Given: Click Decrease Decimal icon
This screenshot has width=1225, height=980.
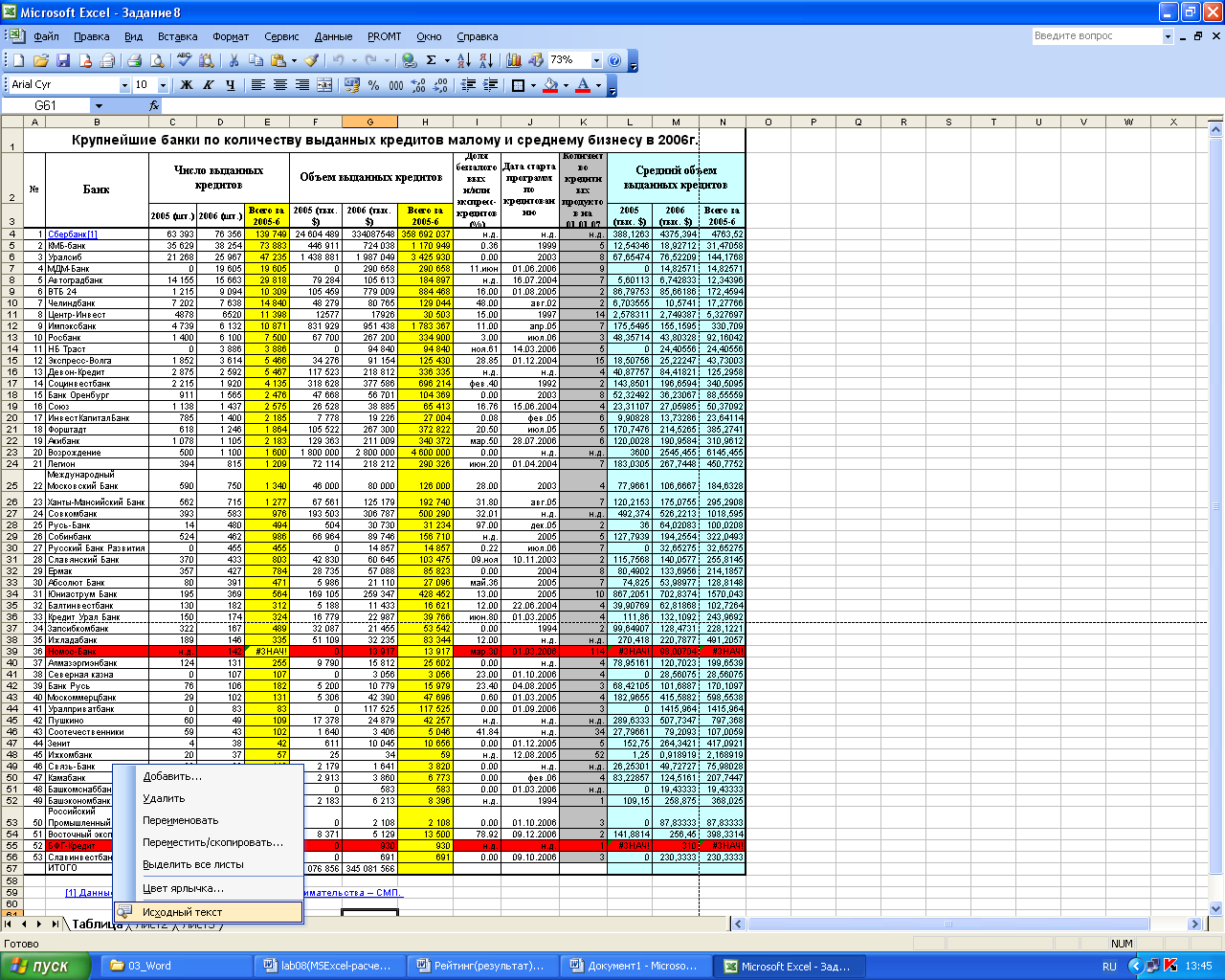Looking at the screenshot, I should [440, 85].
